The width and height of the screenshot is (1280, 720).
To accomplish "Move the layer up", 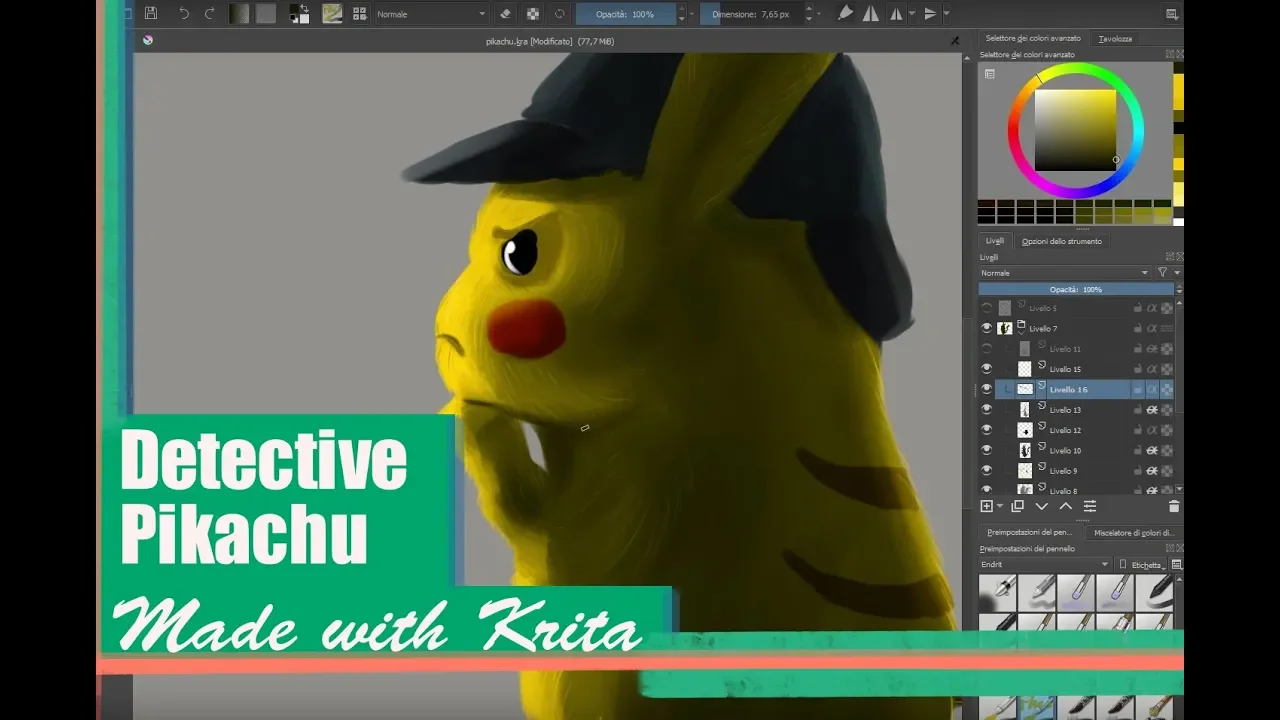I will (1066, 506).
